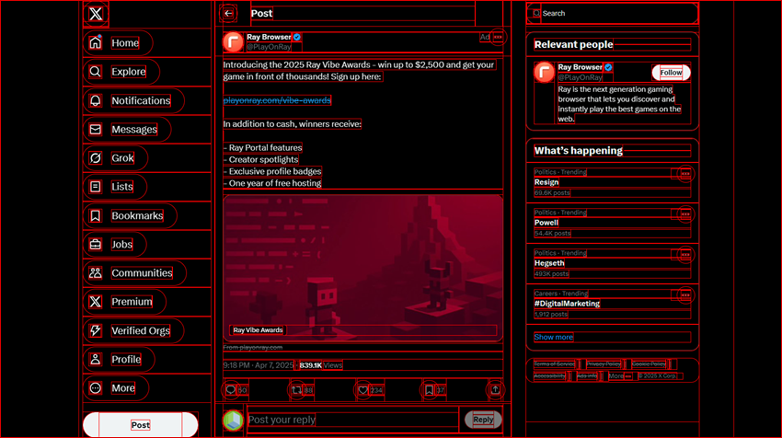Click the X logo in the sidebar

(95, 14)
